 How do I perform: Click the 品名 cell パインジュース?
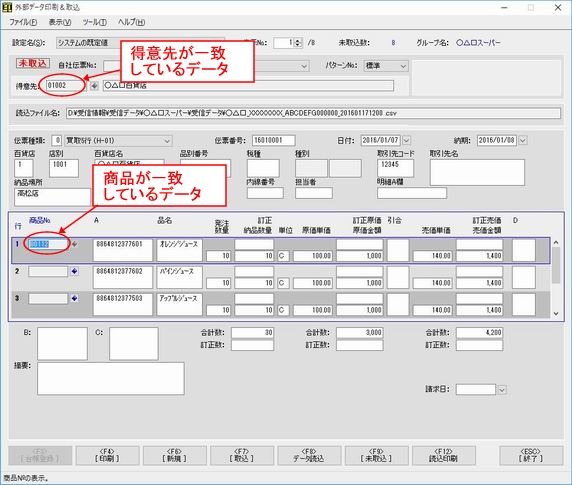coord(179,278)
